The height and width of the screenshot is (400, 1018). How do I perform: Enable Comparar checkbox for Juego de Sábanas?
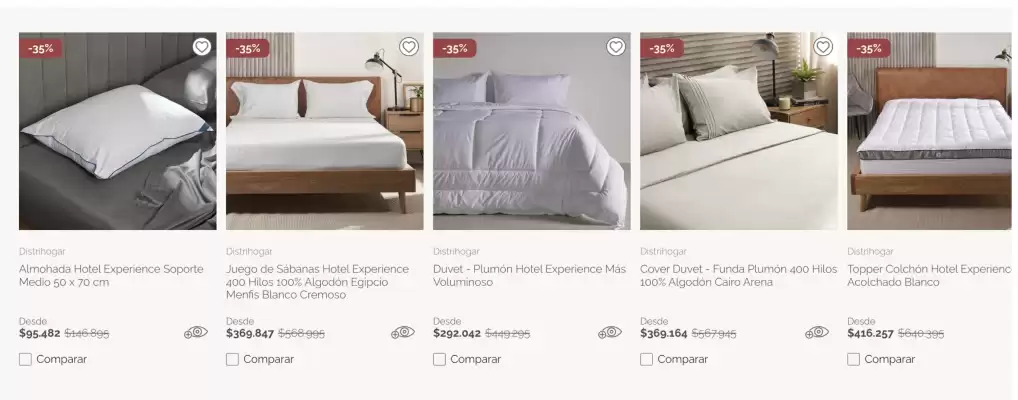(x=232, y=359)
